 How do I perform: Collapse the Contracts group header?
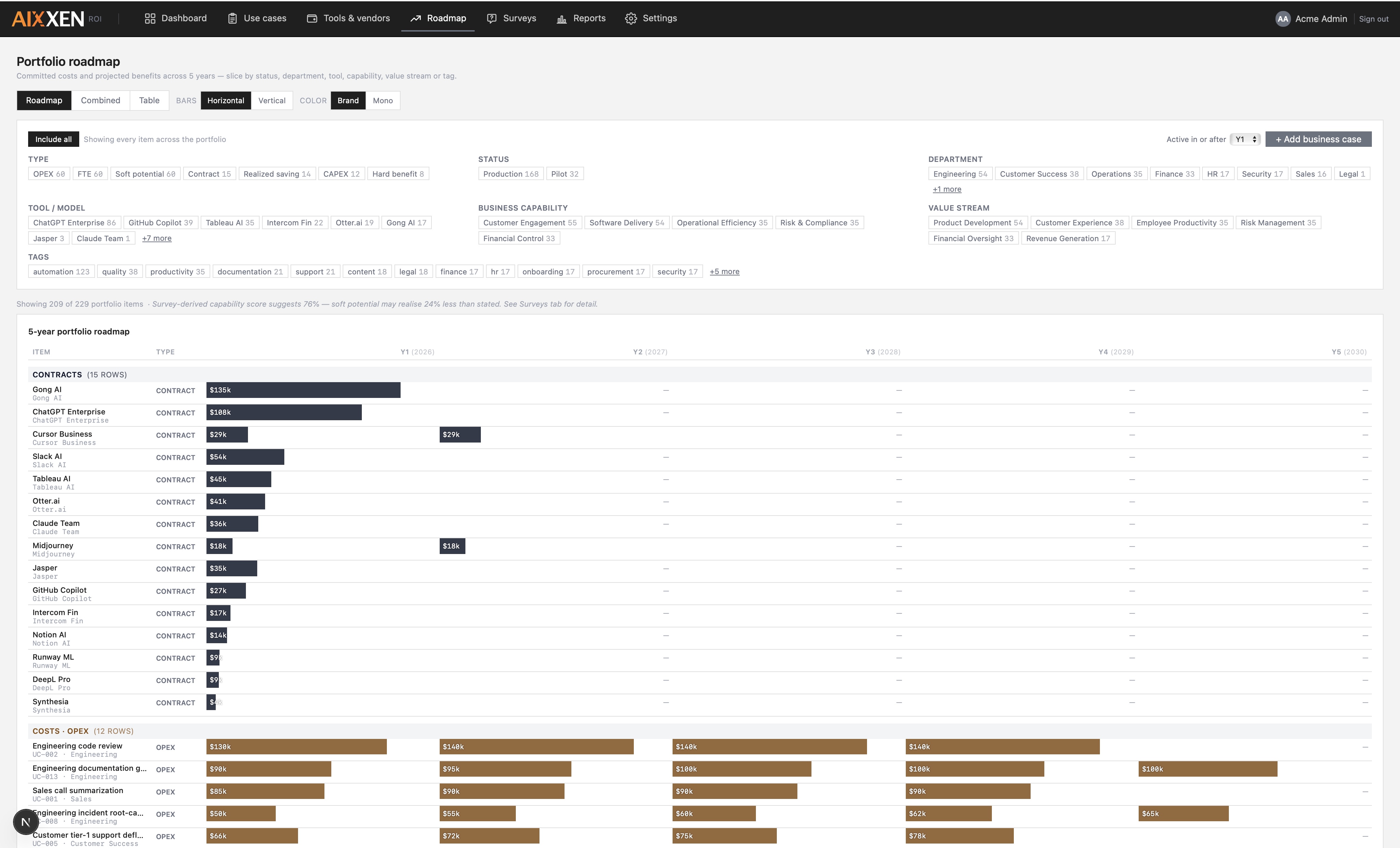700,375
